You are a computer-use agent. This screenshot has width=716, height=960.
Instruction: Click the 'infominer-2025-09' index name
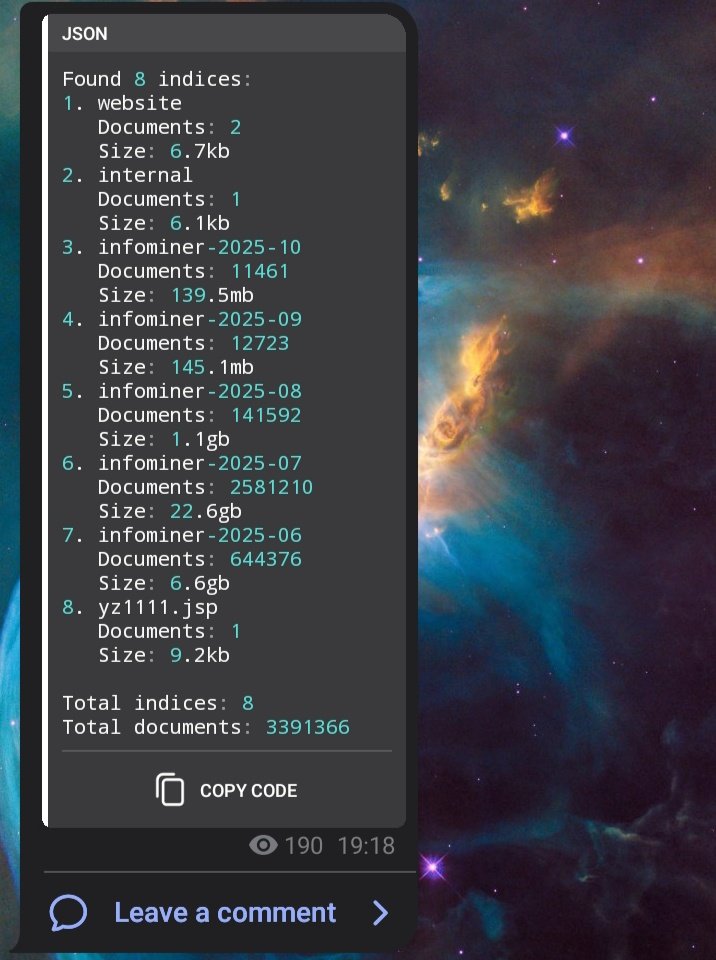[x=200, y=319]
